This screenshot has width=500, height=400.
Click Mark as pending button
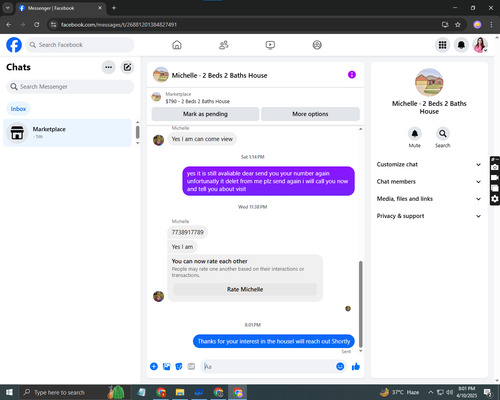pos(205,114)
